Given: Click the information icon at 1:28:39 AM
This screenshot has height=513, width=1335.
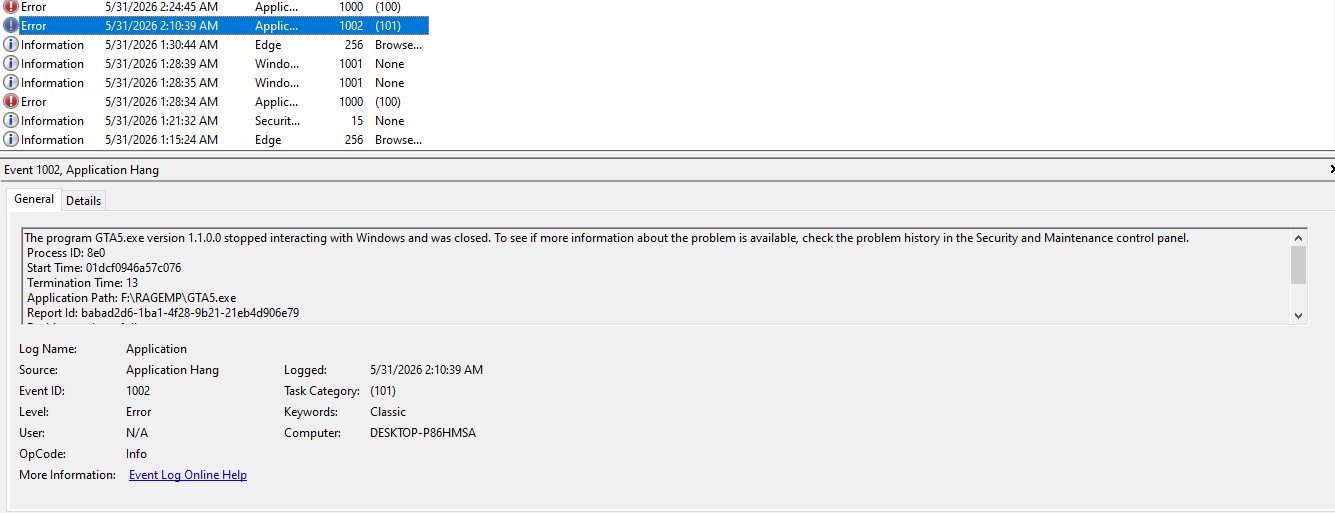Looking at the screenshot, I should (11, 64).
